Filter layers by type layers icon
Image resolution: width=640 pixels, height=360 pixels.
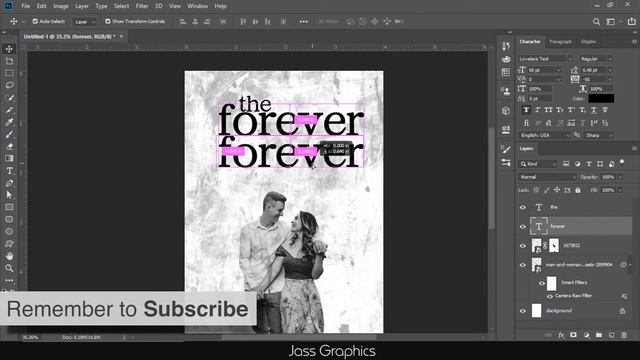point(589,164)
